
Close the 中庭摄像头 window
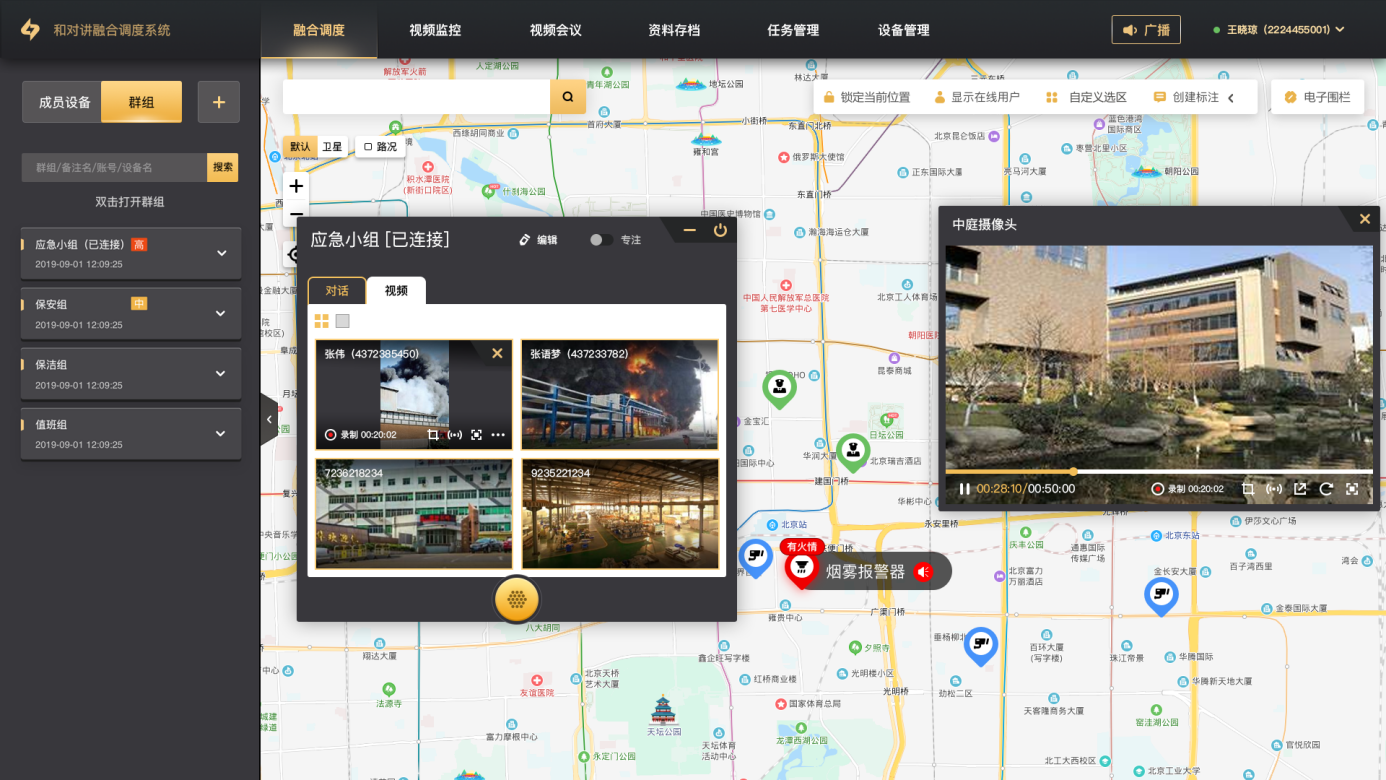pyautogui.click(x=1365, y=219)
